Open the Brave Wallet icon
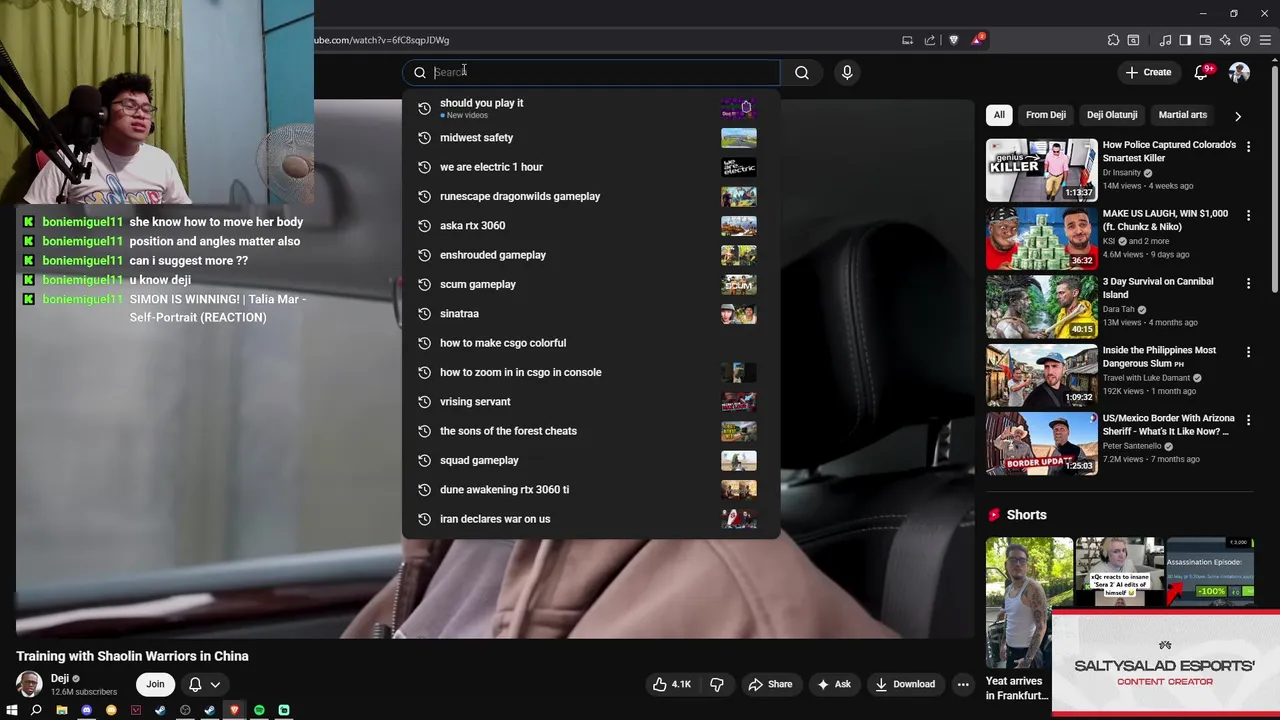Screen dimensions: 1280x720 click(1205, 40)
